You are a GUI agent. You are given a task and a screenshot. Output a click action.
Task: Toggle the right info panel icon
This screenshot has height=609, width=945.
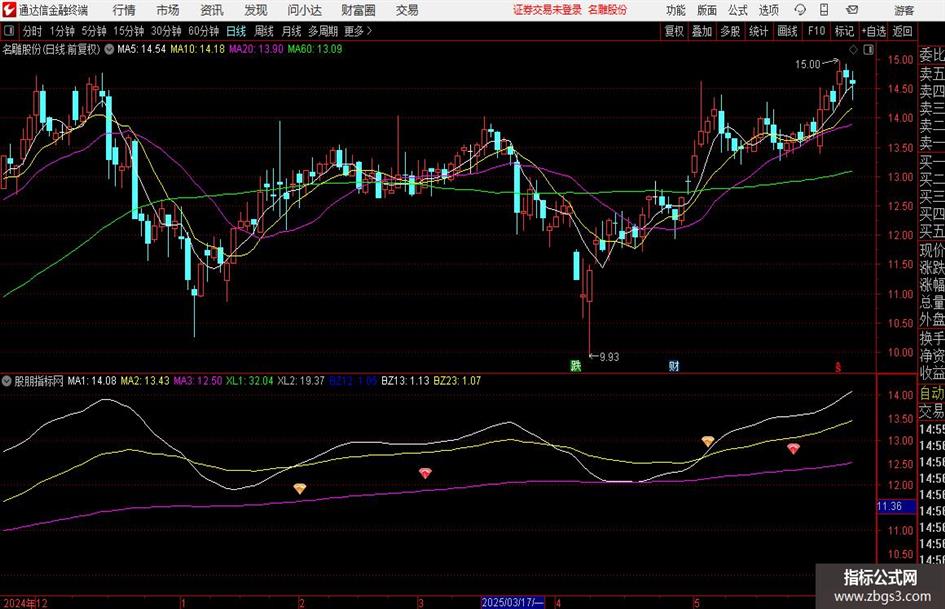tap(868, 50)
